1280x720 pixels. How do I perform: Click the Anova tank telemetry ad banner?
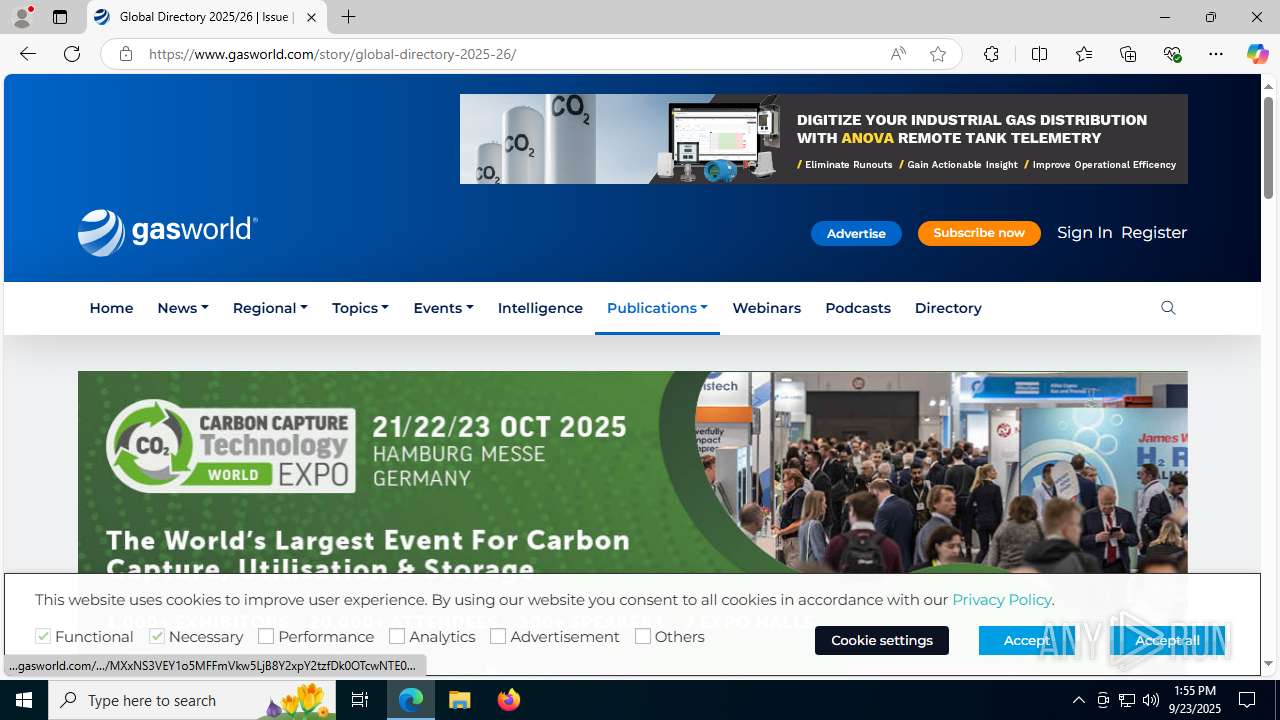coord(824,139)
